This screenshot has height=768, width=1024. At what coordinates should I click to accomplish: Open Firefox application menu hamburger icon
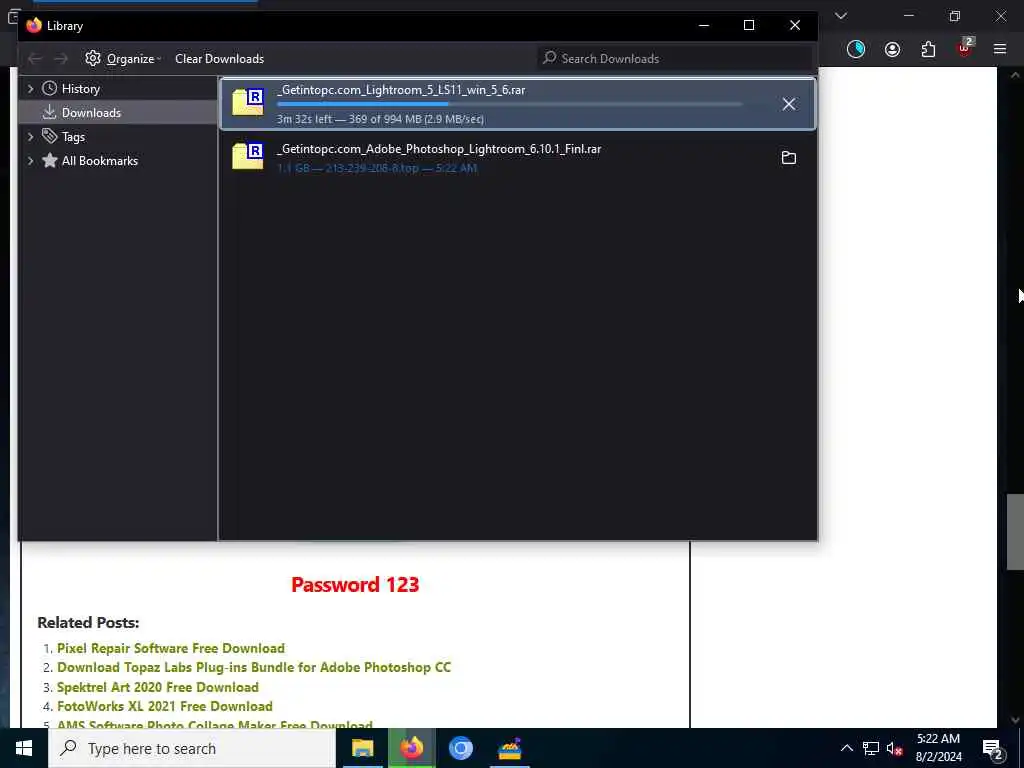tap(1000, 49)
